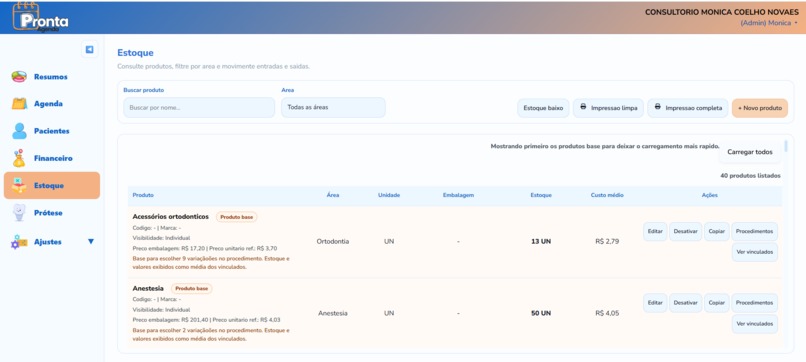Click the Ortodontia area cell
Screen dimensions: 806x362
333,241
